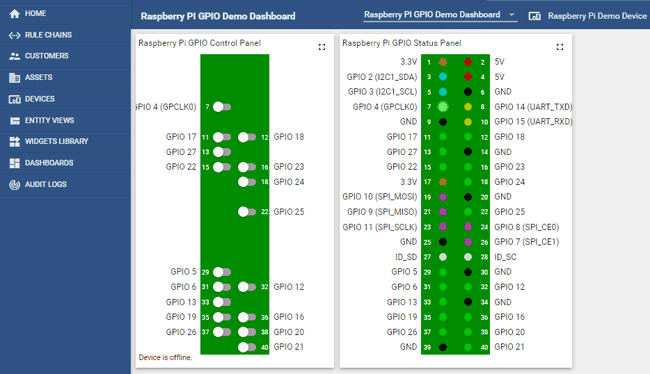The image size is (650, 374).
Task: Toggle GPIO 22 pin 15 switch
Action: pos(222,167)
